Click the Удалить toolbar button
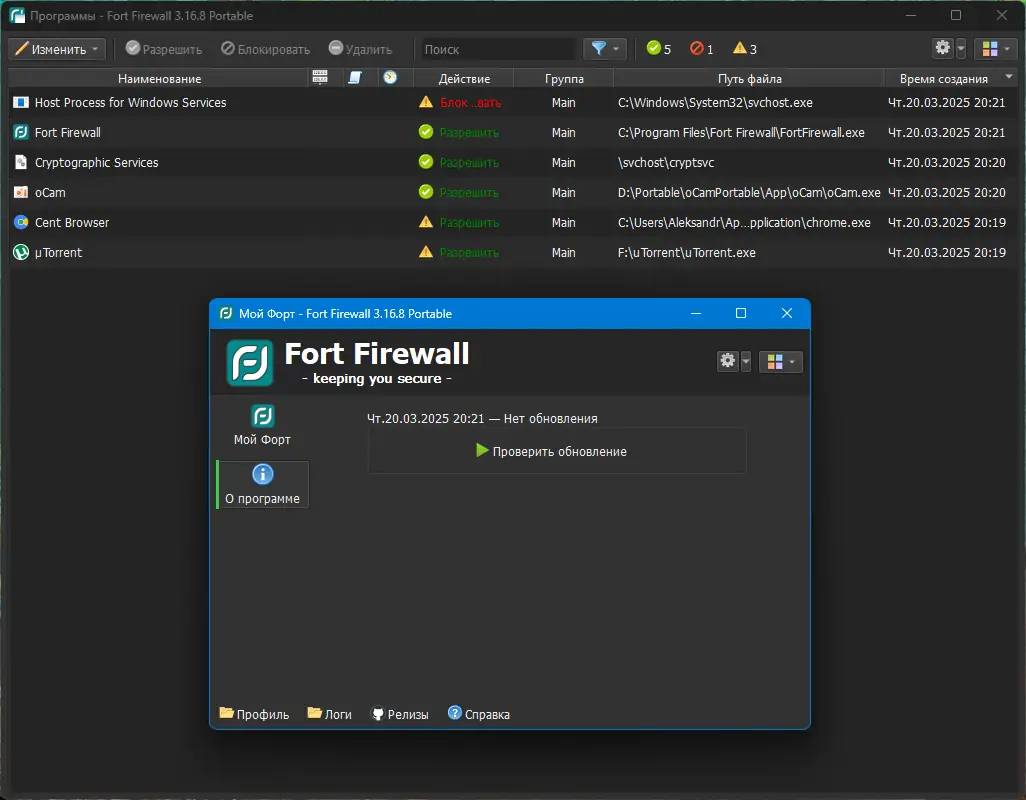Image resolution: width=1026 pixels, height=800 pixels. (361, 49)
